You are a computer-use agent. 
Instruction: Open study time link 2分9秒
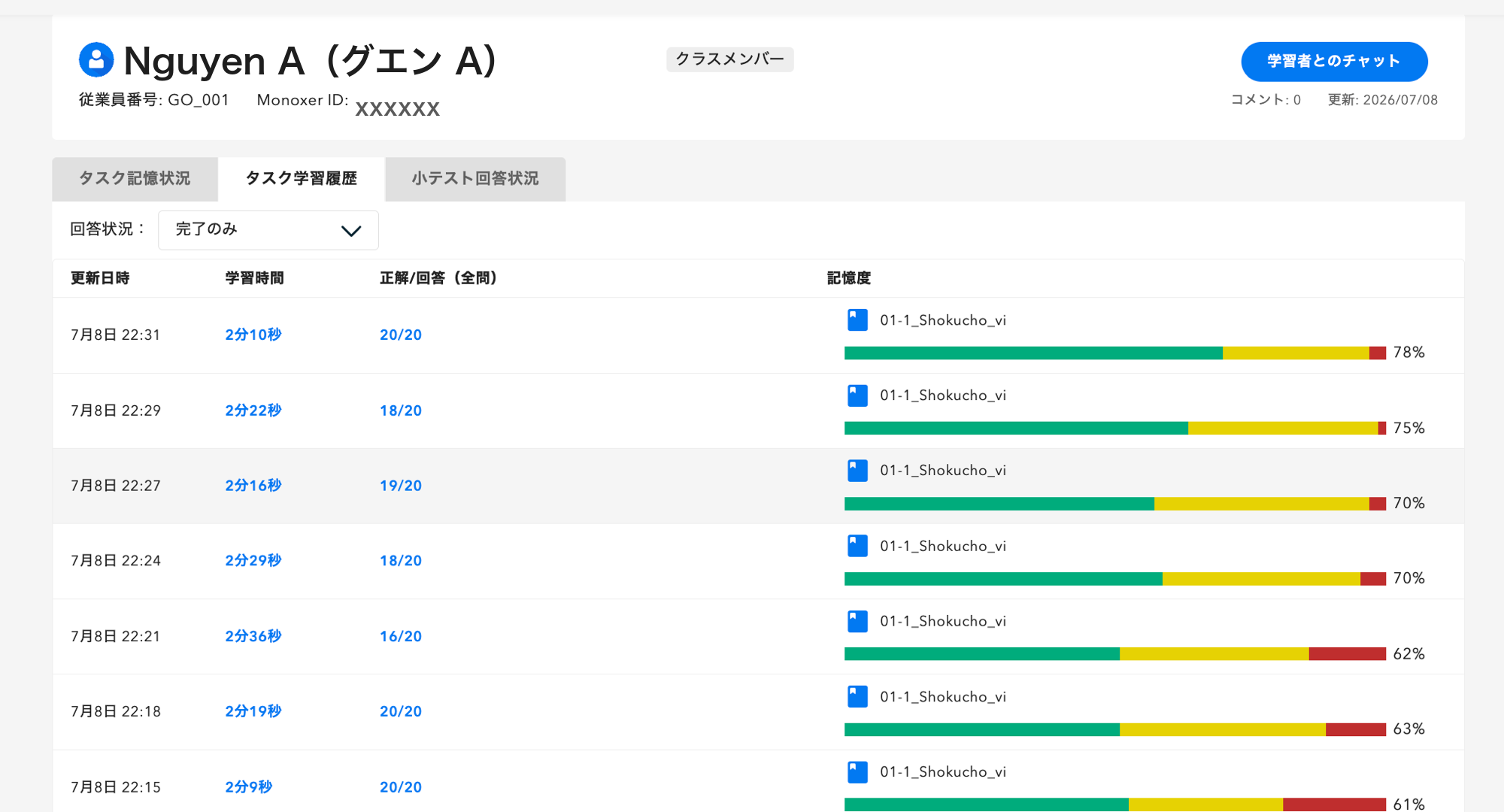pos(249,787)
